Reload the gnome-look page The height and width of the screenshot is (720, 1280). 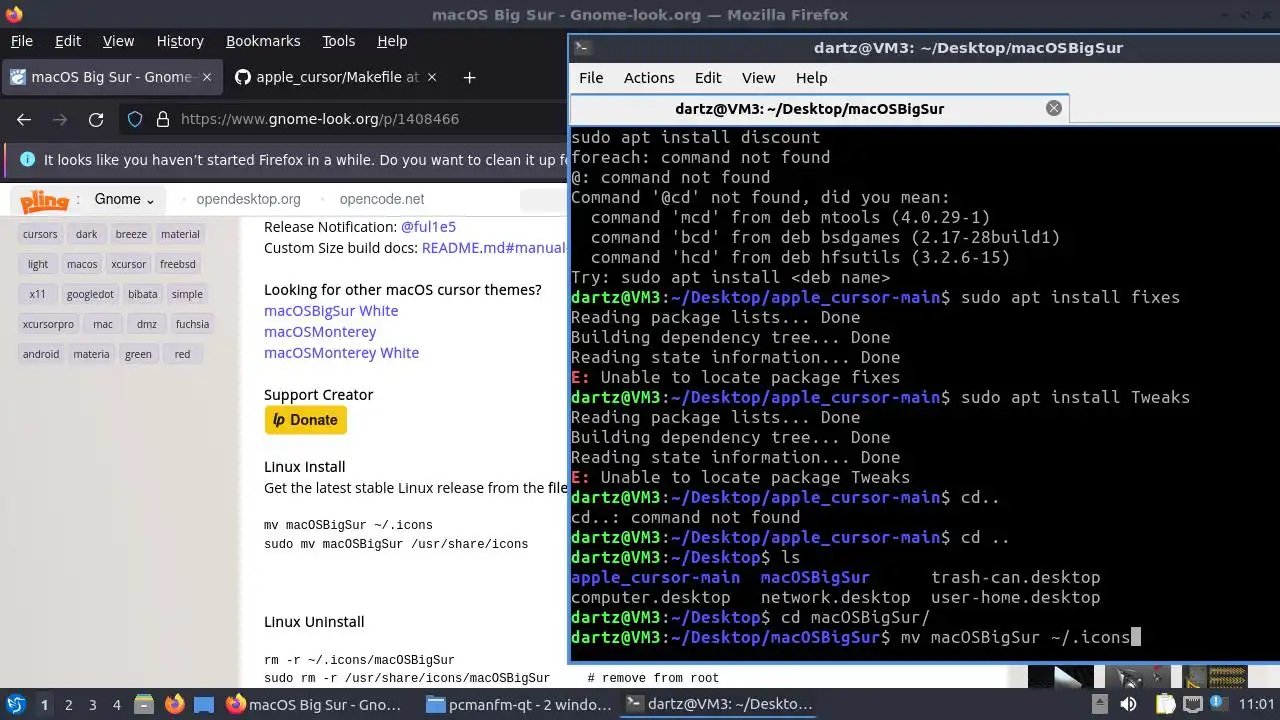coord(96,119)
